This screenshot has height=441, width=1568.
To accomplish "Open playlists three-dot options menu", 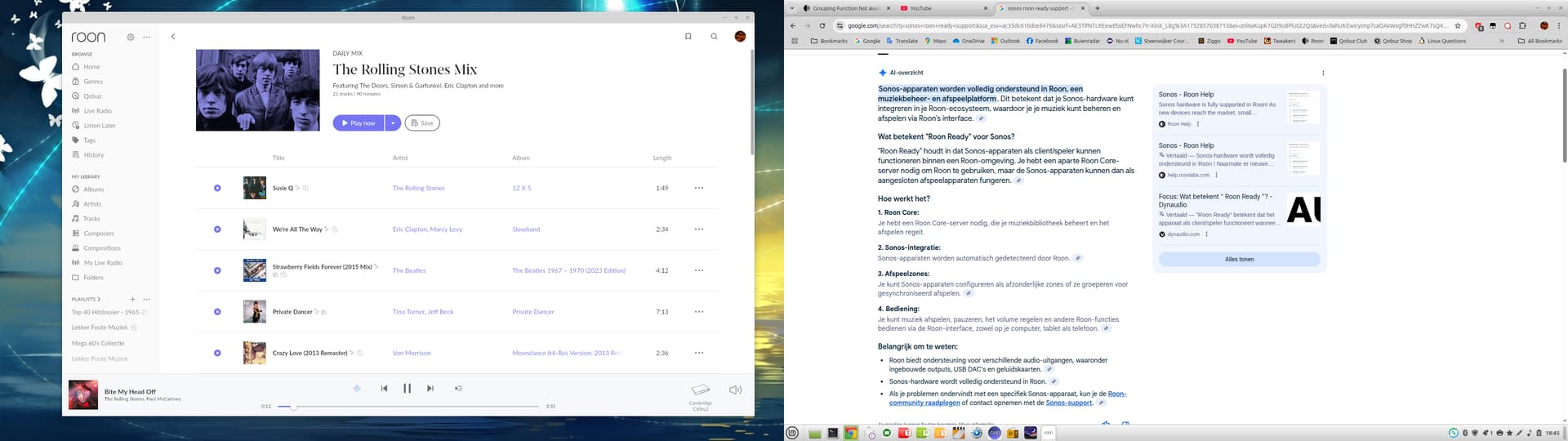I will (147, 299).
